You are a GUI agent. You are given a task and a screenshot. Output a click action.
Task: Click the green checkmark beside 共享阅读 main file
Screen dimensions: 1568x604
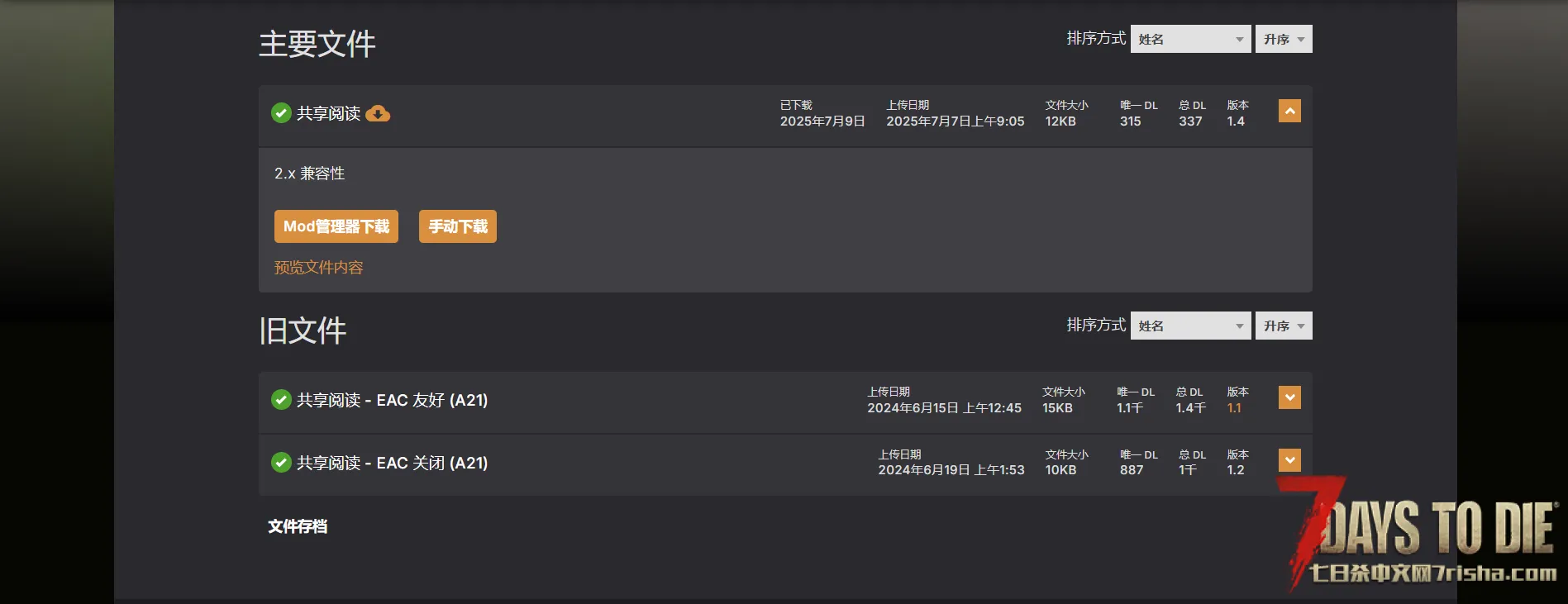[281, 112]
